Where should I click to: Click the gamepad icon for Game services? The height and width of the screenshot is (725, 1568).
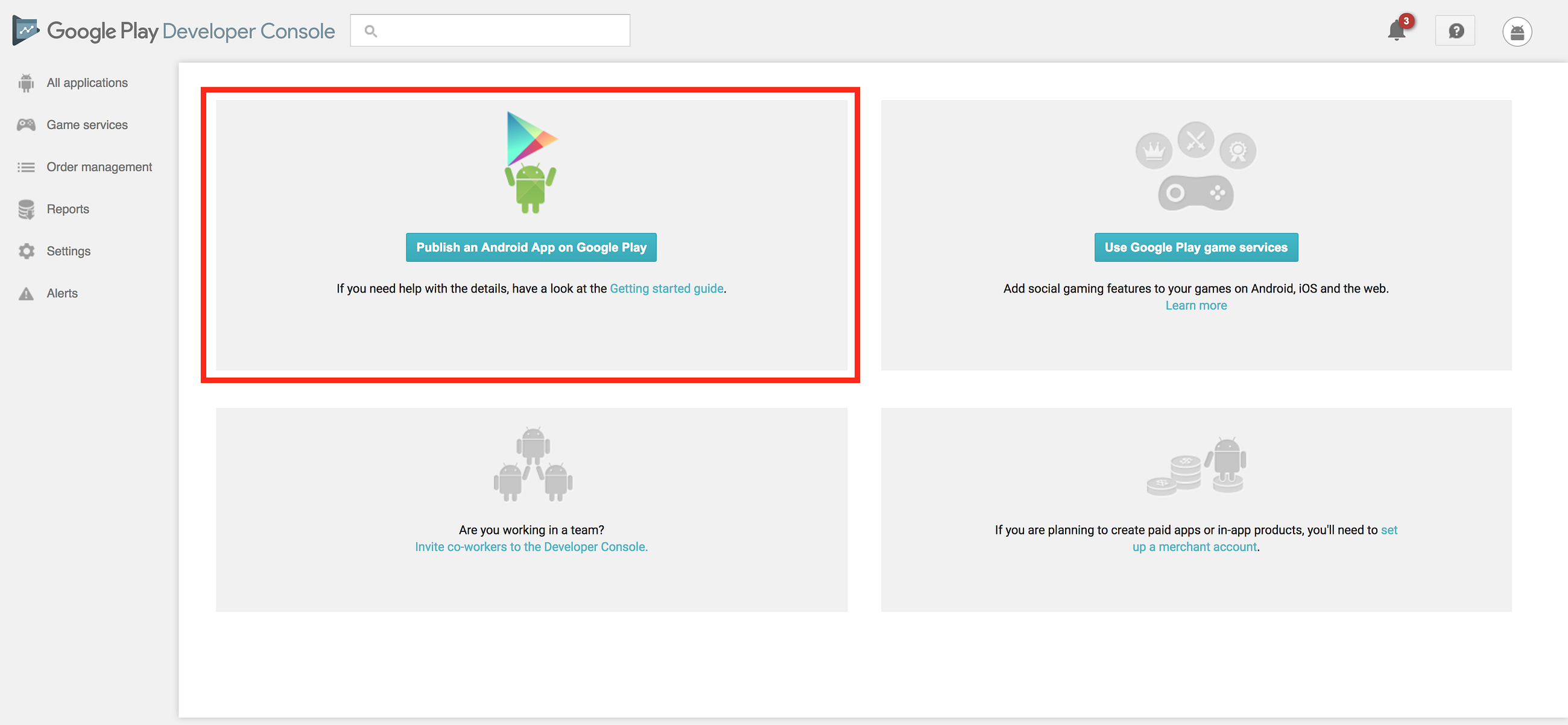click(26, 125)
